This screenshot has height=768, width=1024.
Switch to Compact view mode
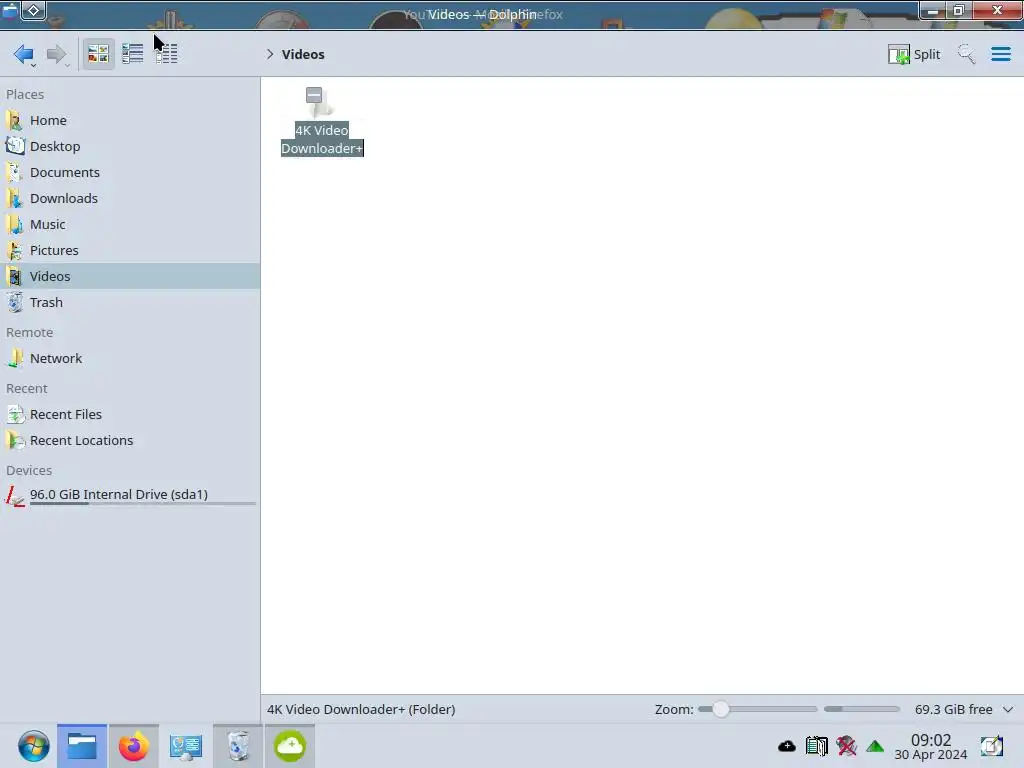tap(133, 54)
